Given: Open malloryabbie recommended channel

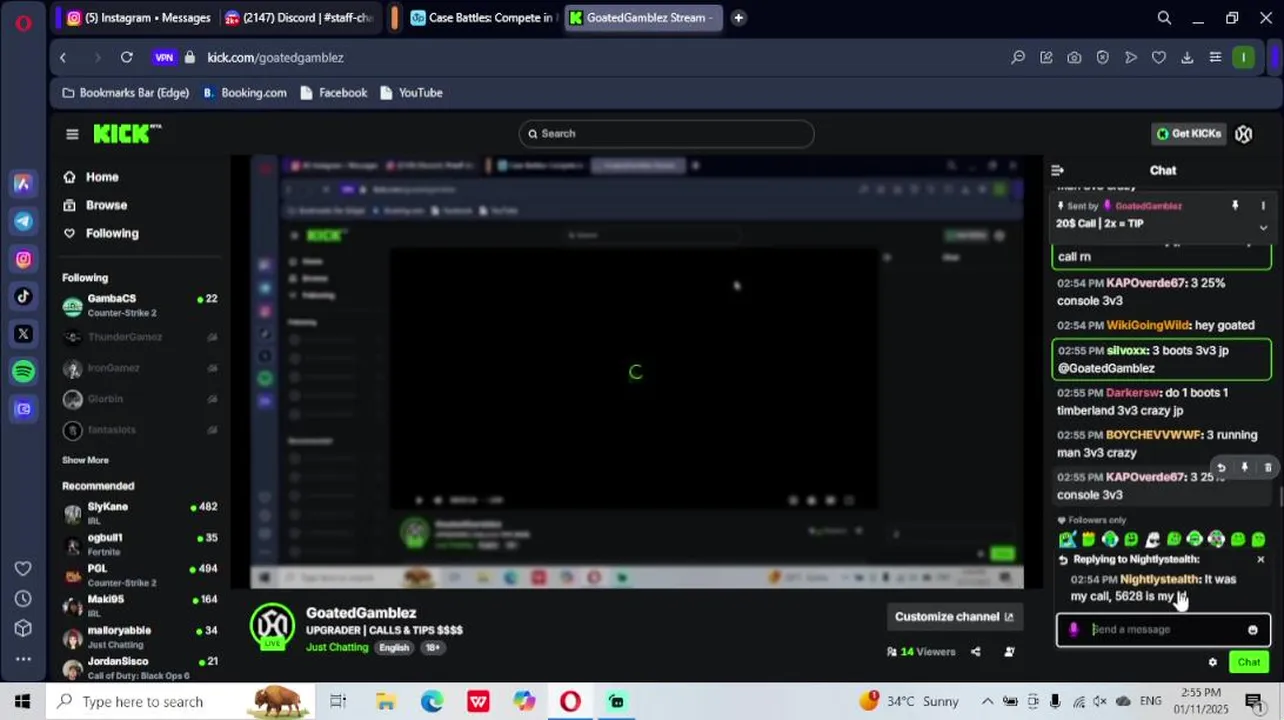Looking at the screenshot, I should 140,637.
